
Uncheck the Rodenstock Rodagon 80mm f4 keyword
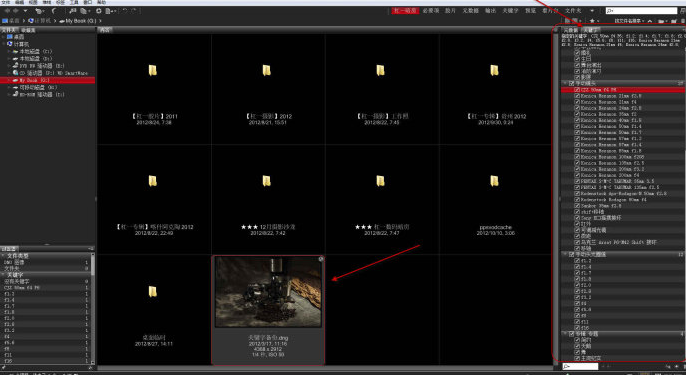pyautogui.click(x=577, y=200)
